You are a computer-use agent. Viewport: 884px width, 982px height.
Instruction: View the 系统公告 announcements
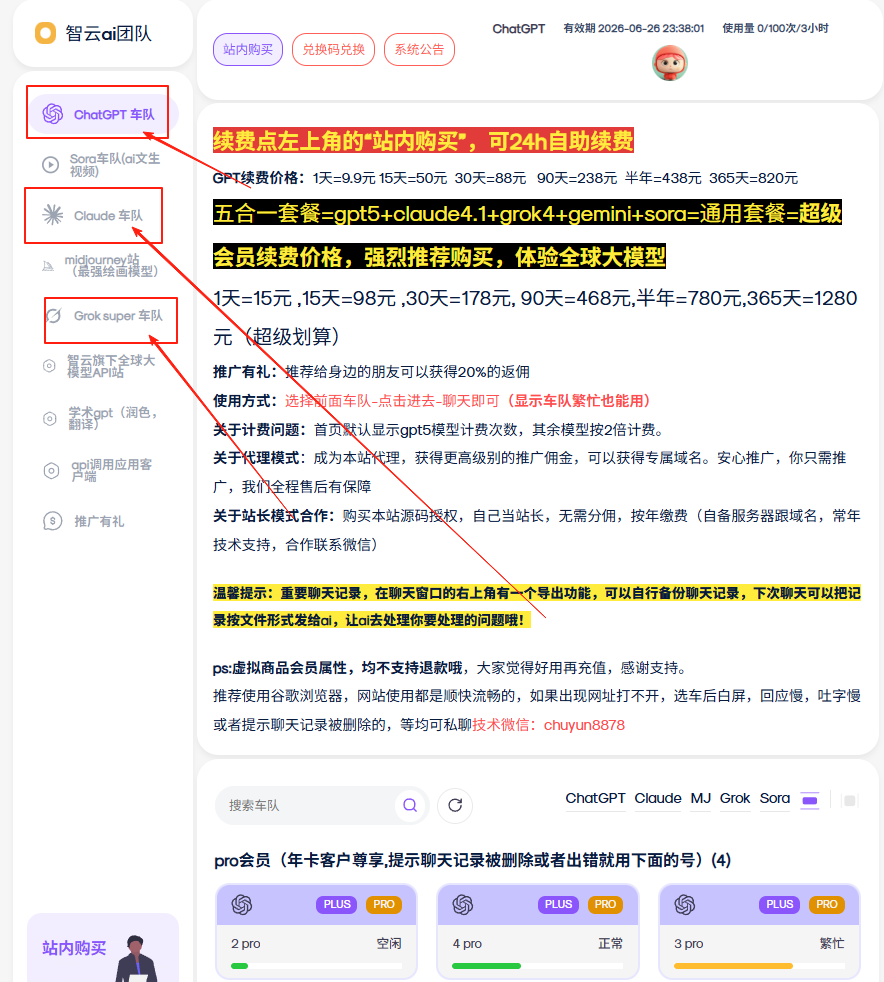419,49
